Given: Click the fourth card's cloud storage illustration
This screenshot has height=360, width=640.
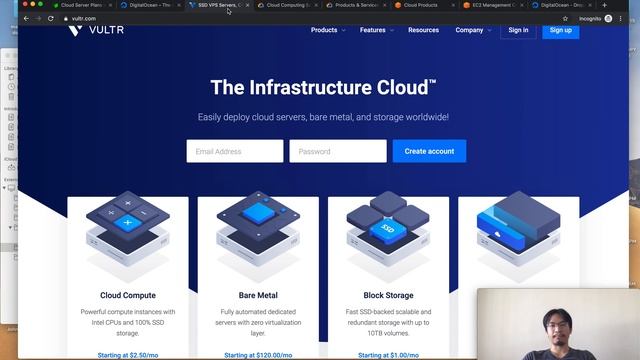Looking at the screenshot, I should tap(518, 236).
